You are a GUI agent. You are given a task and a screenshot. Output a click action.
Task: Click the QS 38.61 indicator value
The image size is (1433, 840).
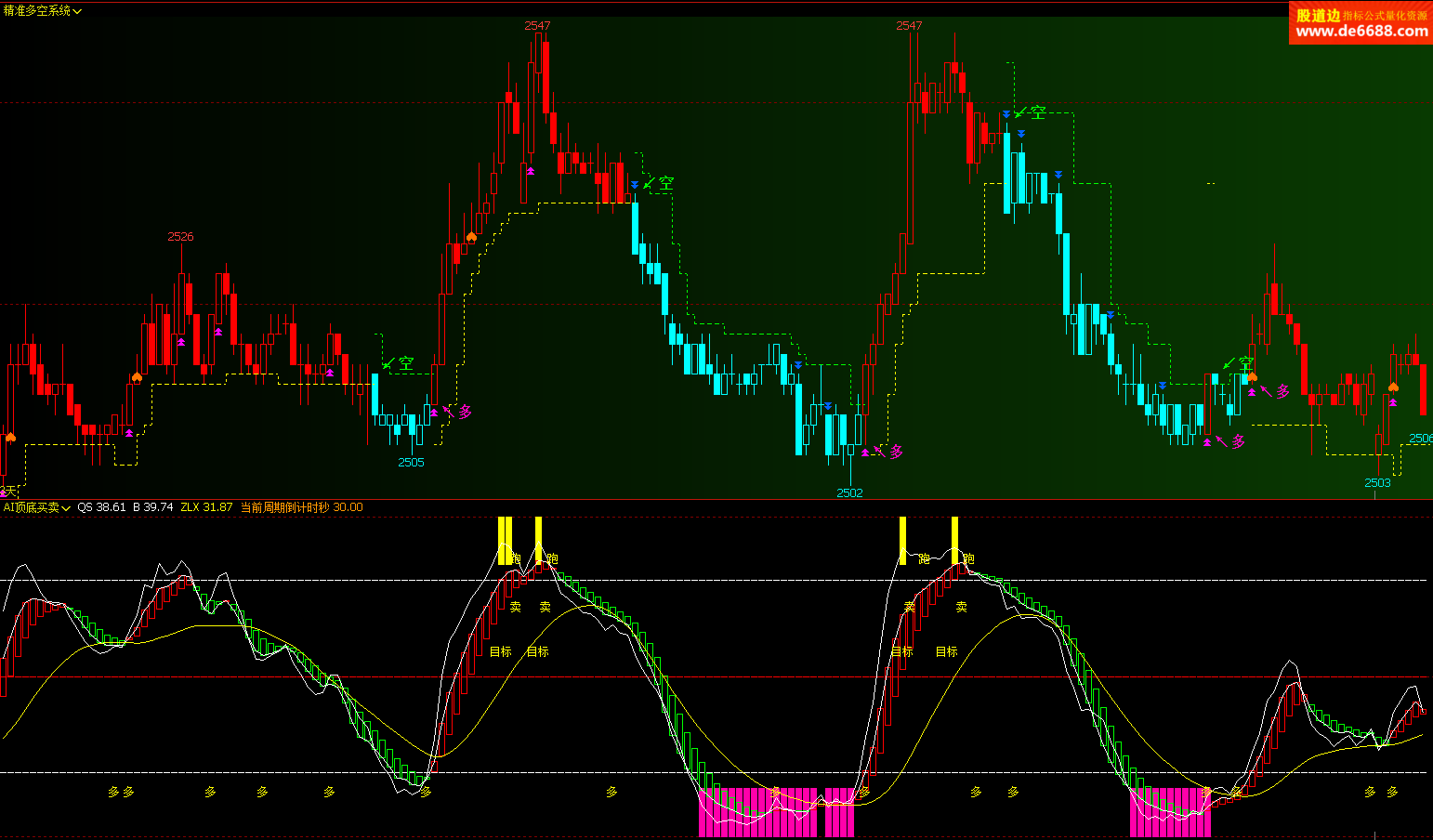tap(101, 507)
